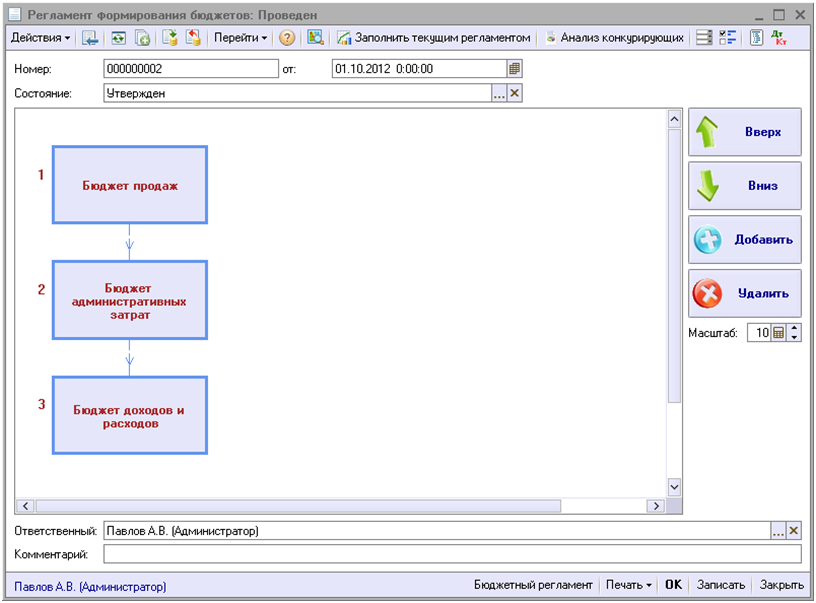The width and height of the screenshot is (816, 603).
Task: Click into the Комментарий input field
Action: click(x=452, y=554)
